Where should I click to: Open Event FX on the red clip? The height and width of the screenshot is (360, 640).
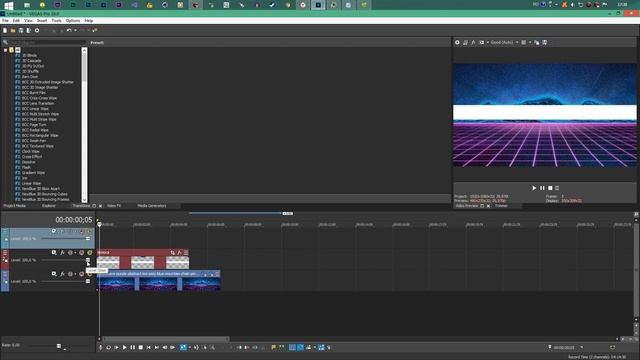click(179, 253)
